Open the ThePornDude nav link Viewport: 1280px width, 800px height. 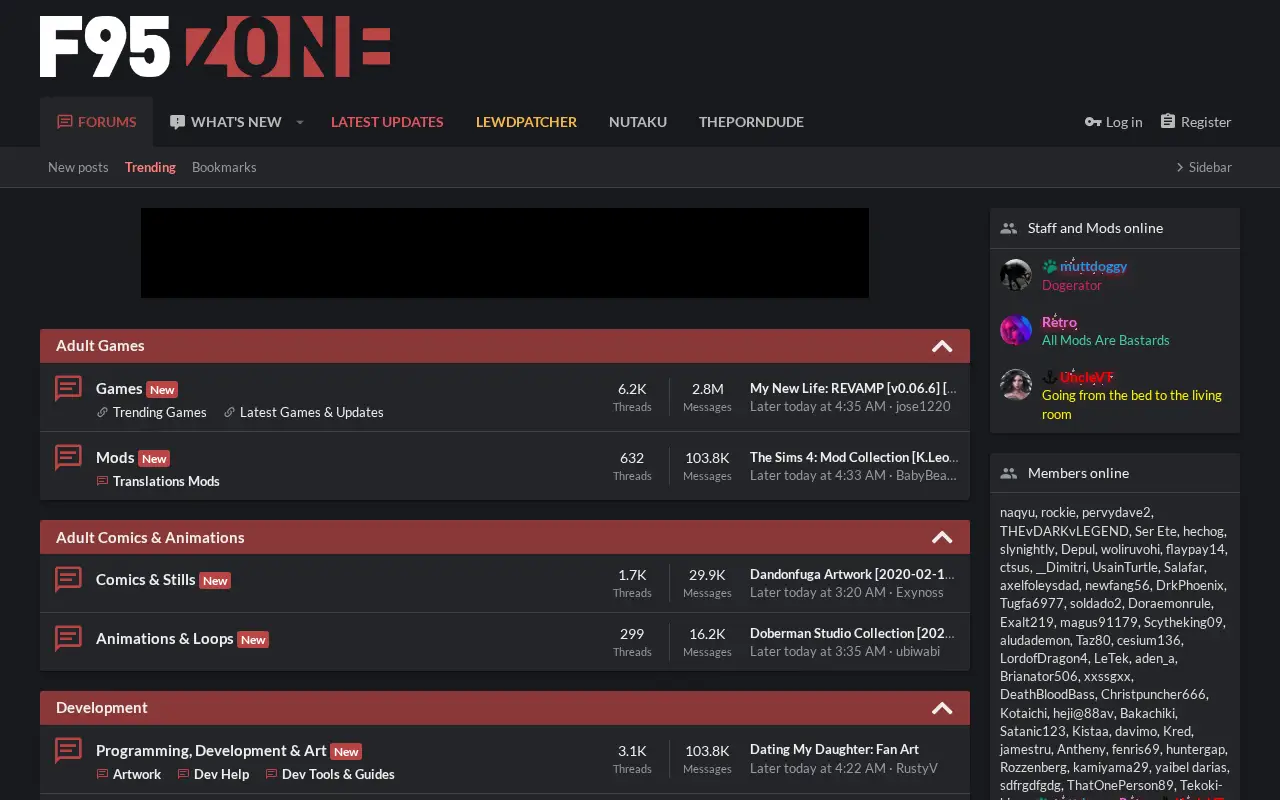751,122
